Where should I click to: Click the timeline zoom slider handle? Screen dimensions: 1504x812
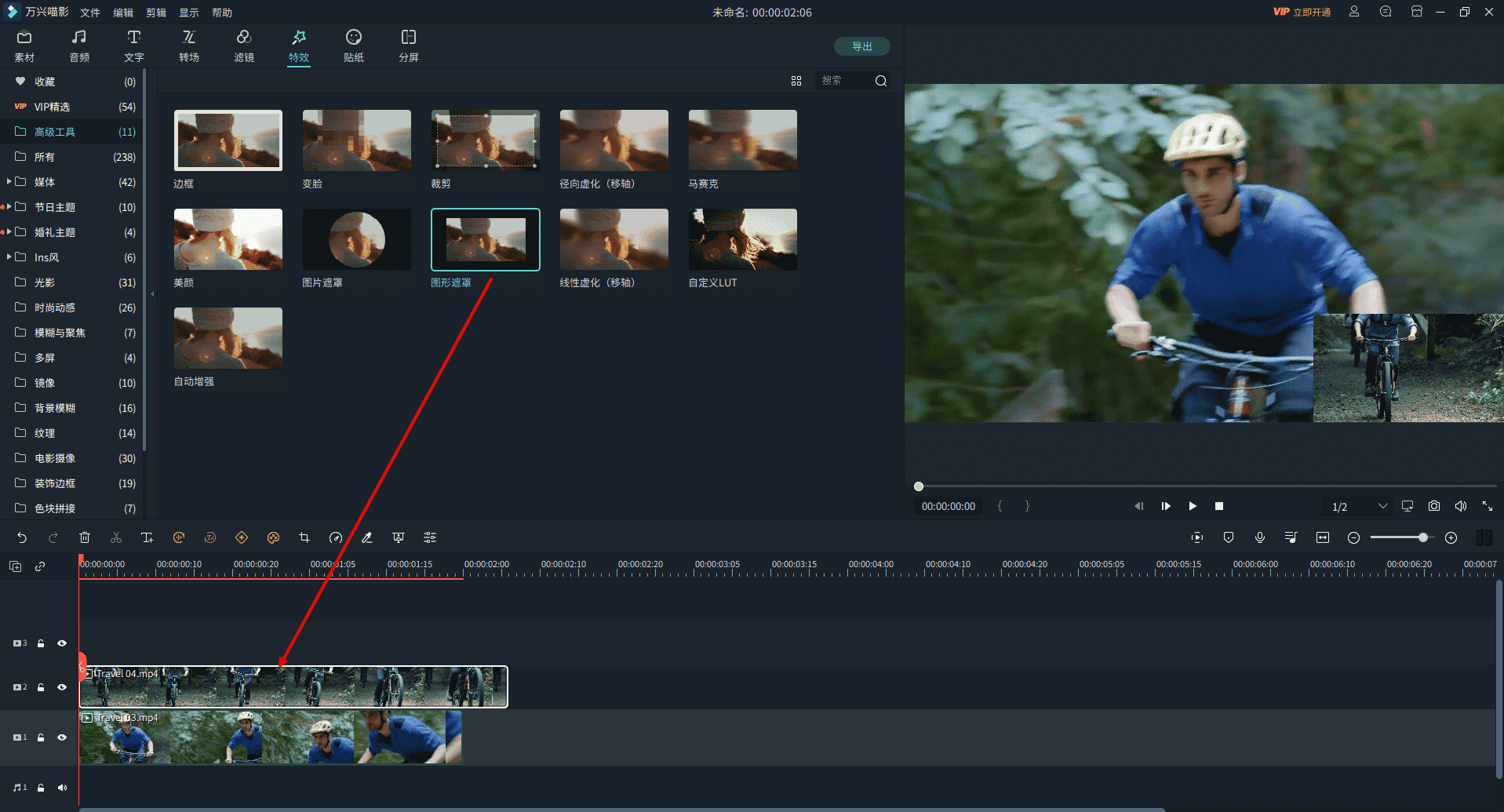click(1422, 537)
